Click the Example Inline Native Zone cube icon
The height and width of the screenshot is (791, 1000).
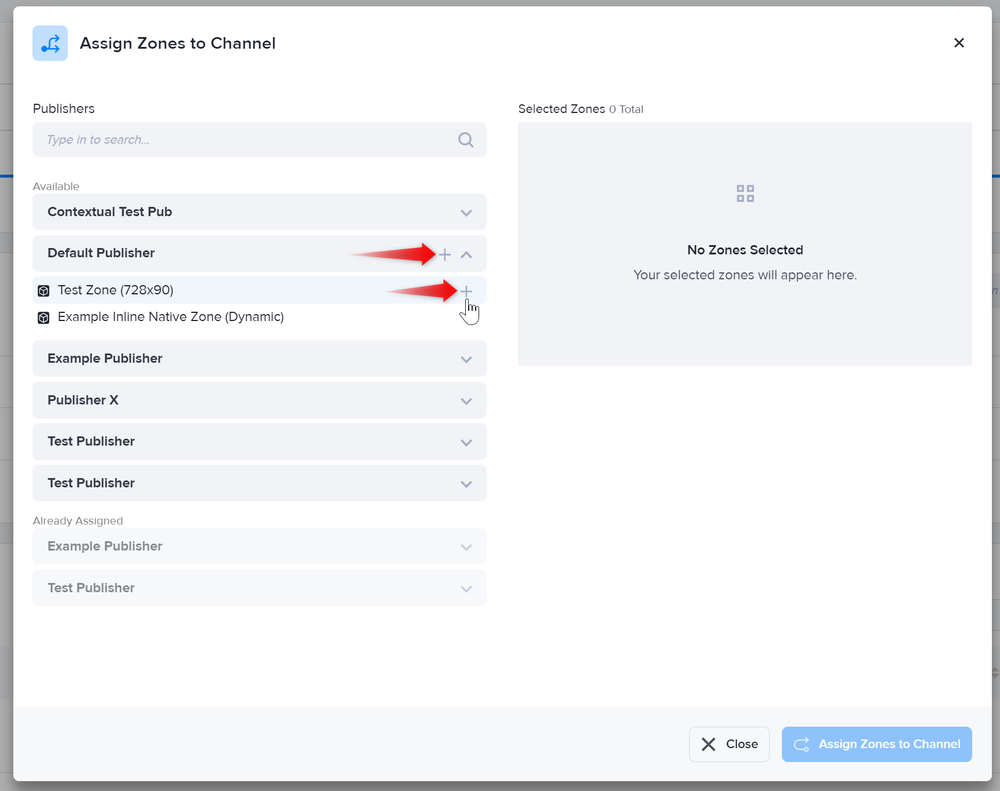tap(43, 318)
